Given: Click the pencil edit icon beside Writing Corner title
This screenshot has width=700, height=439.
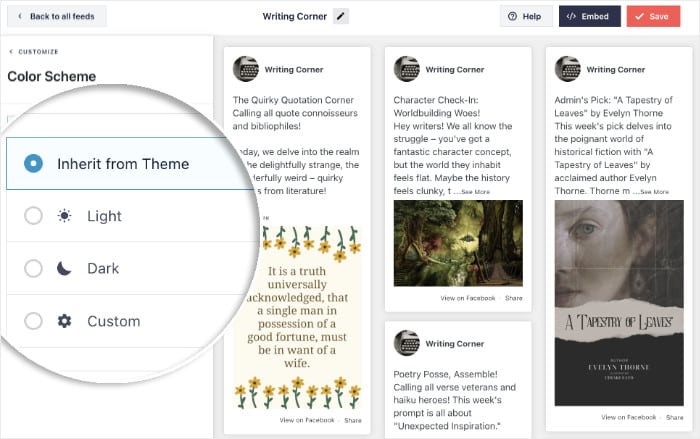Looking at the screenshot, I should coord(341,17).
